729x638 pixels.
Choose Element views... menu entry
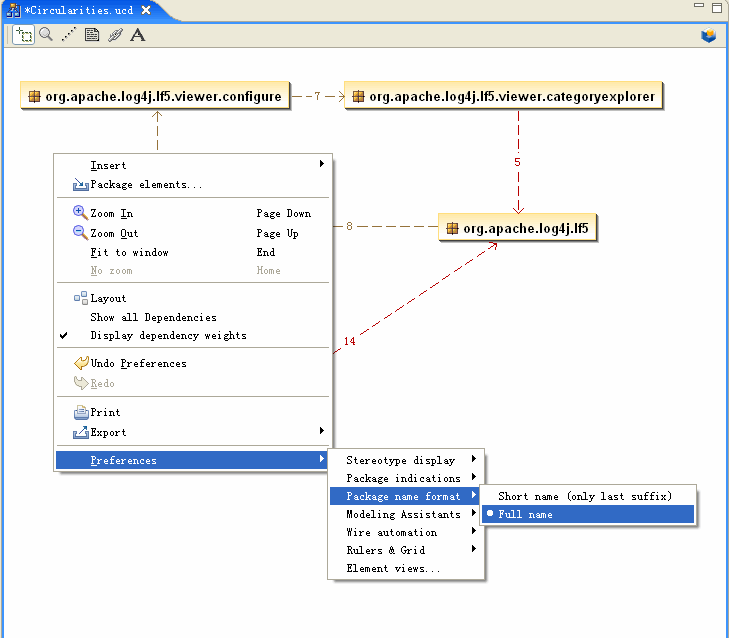point(406,568)
